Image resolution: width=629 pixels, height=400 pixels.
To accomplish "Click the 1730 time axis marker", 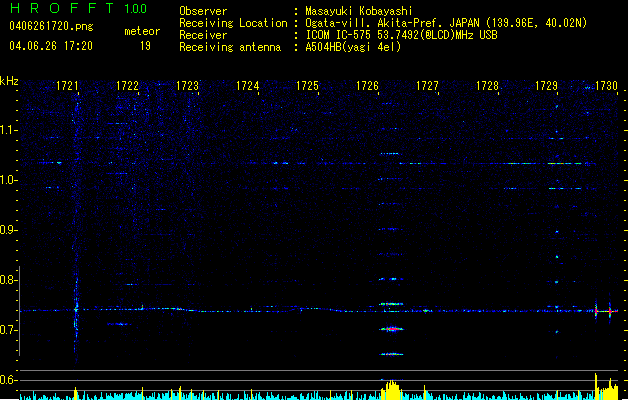I will pyautogui.click(x=607, y=86).
